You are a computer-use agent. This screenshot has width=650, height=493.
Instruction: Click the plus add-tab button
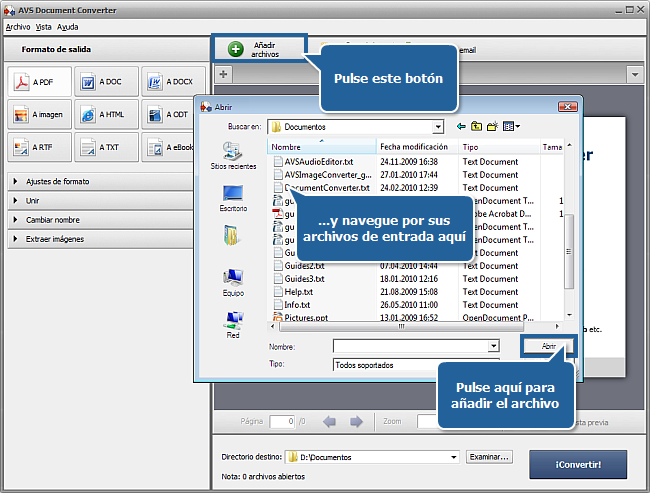[223, 74]
